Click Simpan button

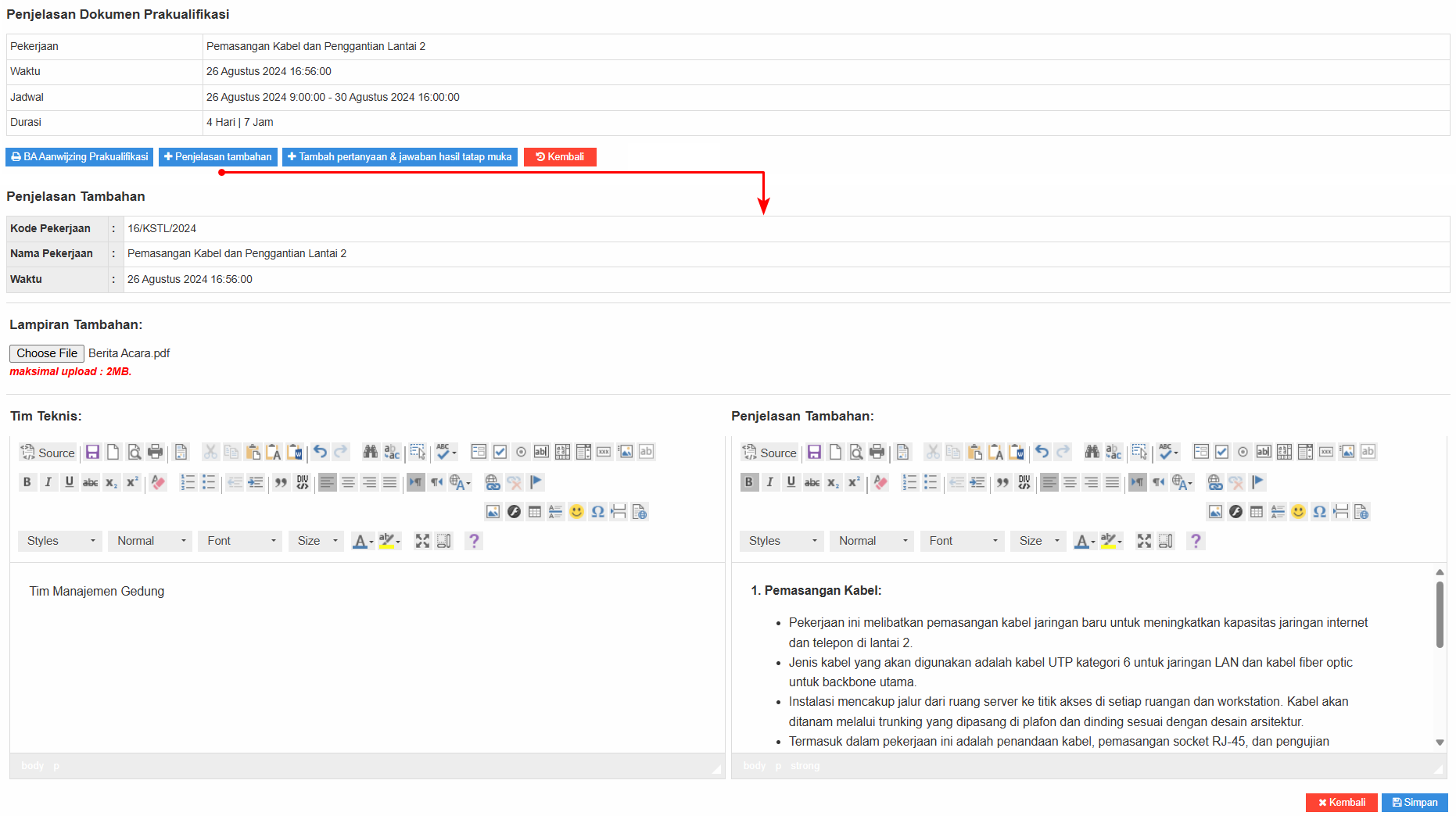[x=1415, y=803]
